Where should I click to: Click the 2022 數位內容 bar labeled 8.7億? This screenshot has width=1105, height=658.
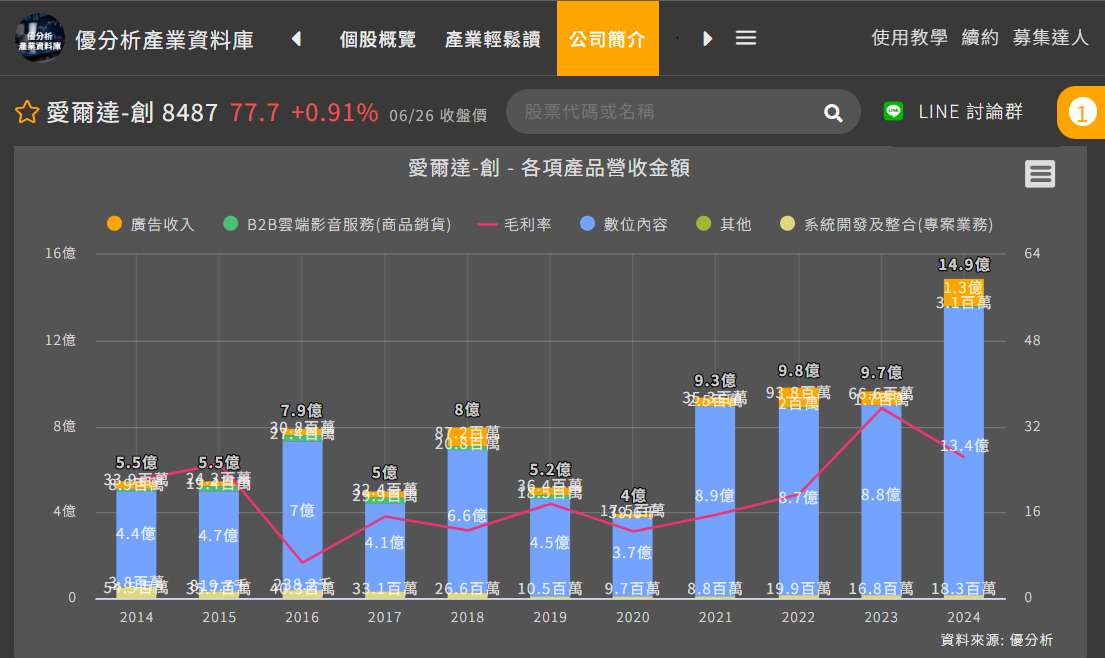(798, 502)
